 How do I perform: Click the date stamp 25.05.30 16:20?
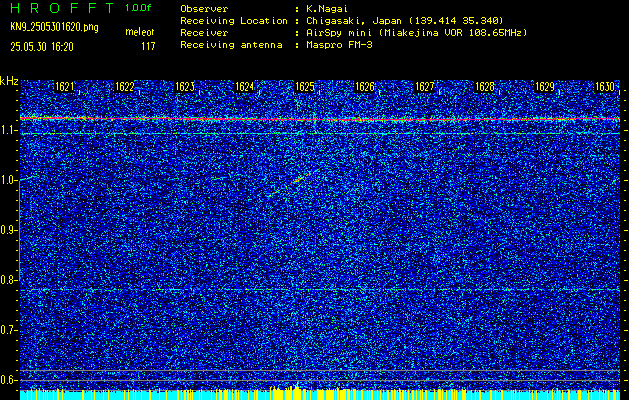click(42, 47)
